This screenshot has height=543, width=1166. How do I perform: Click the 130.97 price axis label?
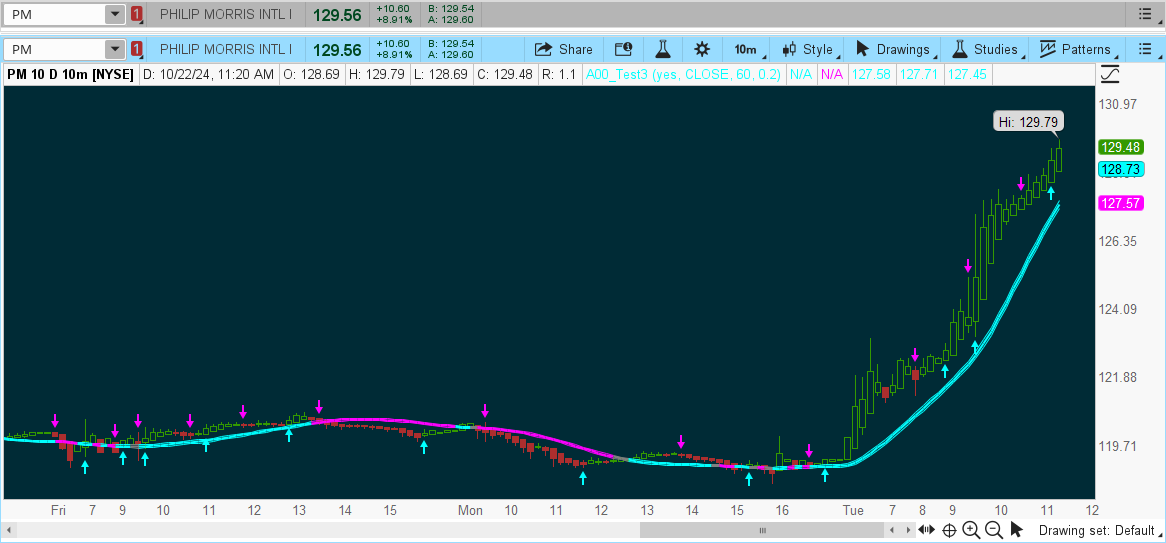1118,104
